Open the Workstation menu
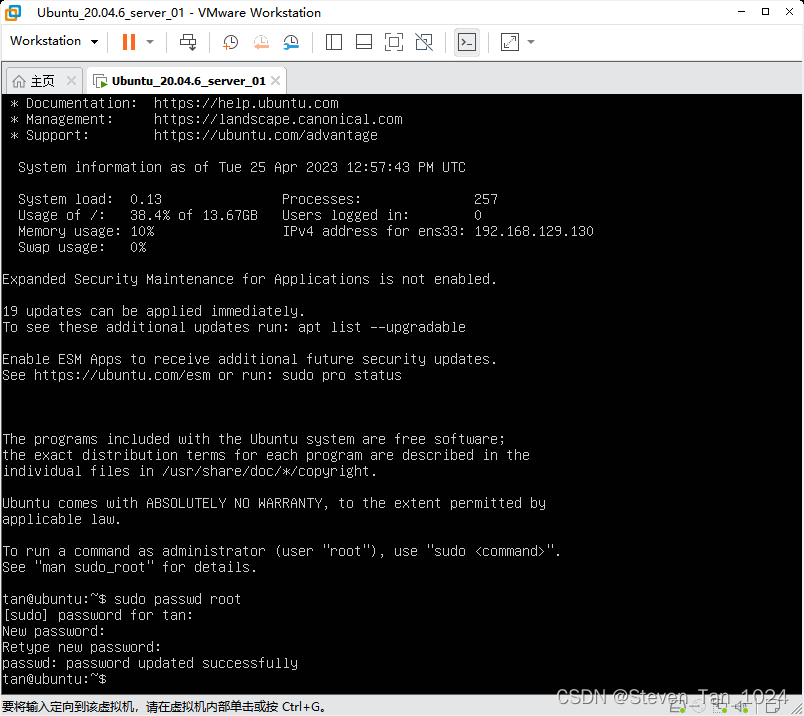The width and height of the screenshot is (804, 716). [53, 41]
